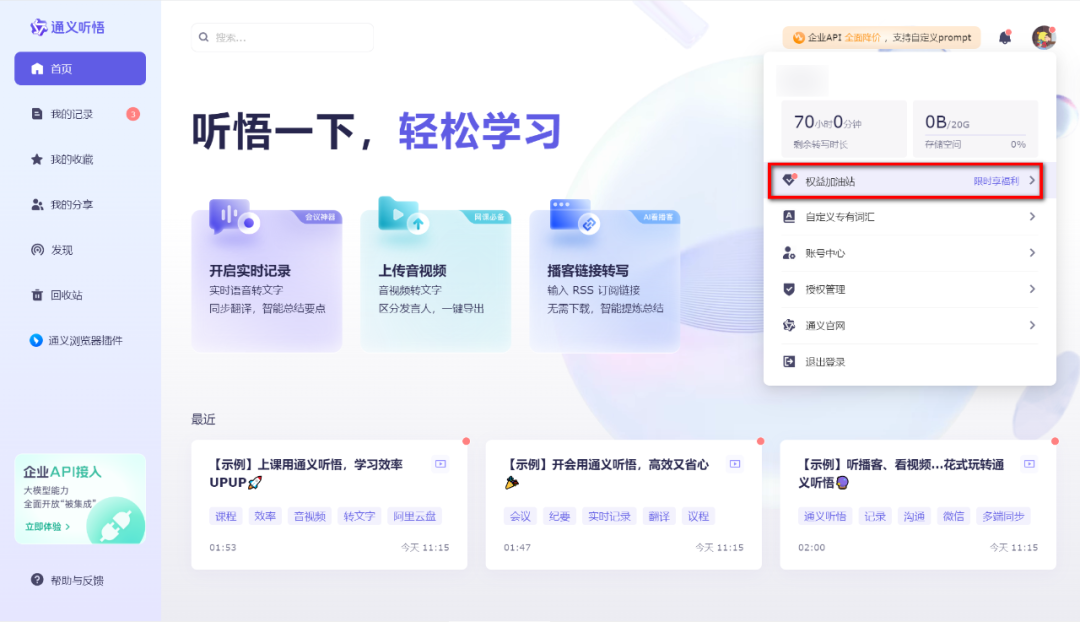This screenshot has height=622, width=1080.
Task: Click the people icon beside 我的分享
Action: (x=37, y=205)
